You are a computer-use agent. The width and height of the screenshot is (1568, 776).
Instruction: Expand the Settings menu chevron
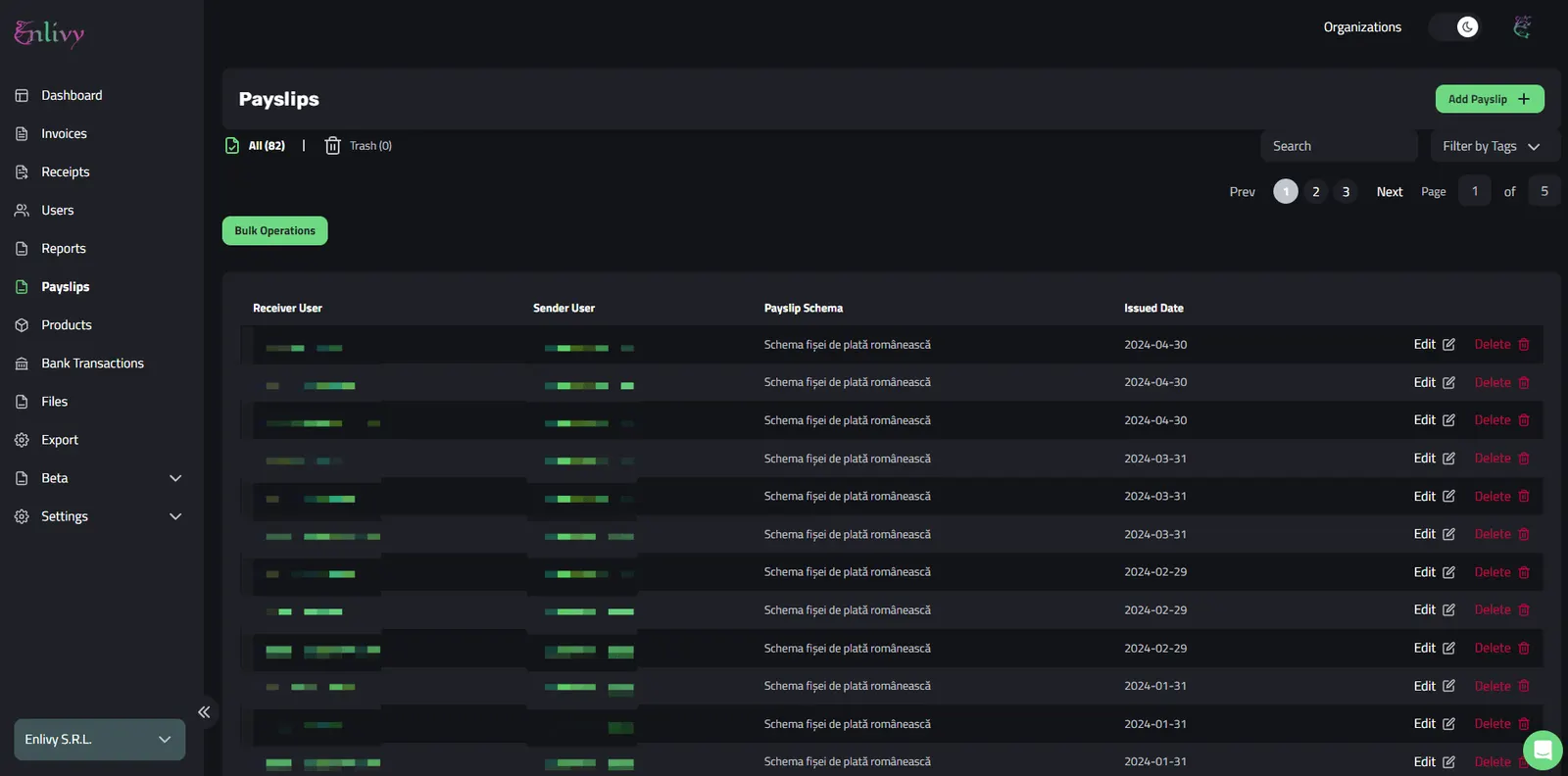[x=175, y=516]
